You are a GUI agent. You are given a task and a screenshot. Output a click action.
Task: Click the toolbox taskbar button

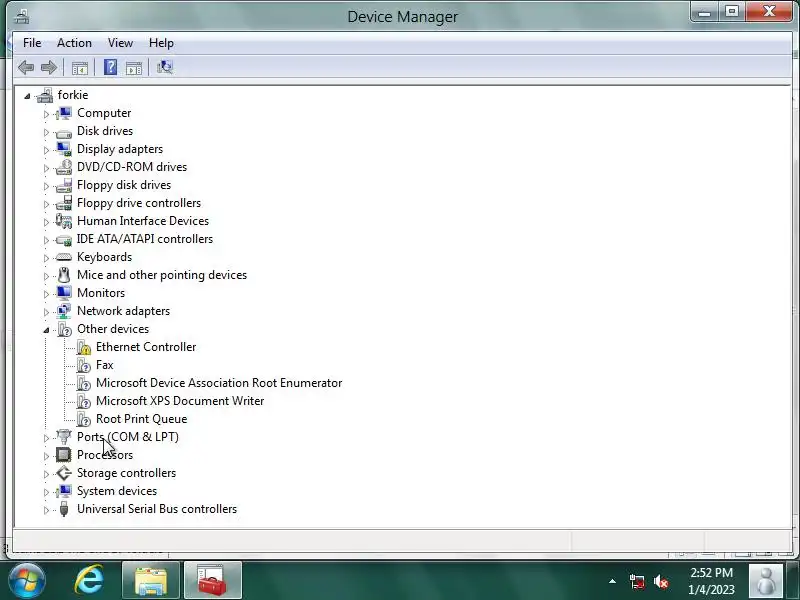pyautogui.click(x=213, y=581)
